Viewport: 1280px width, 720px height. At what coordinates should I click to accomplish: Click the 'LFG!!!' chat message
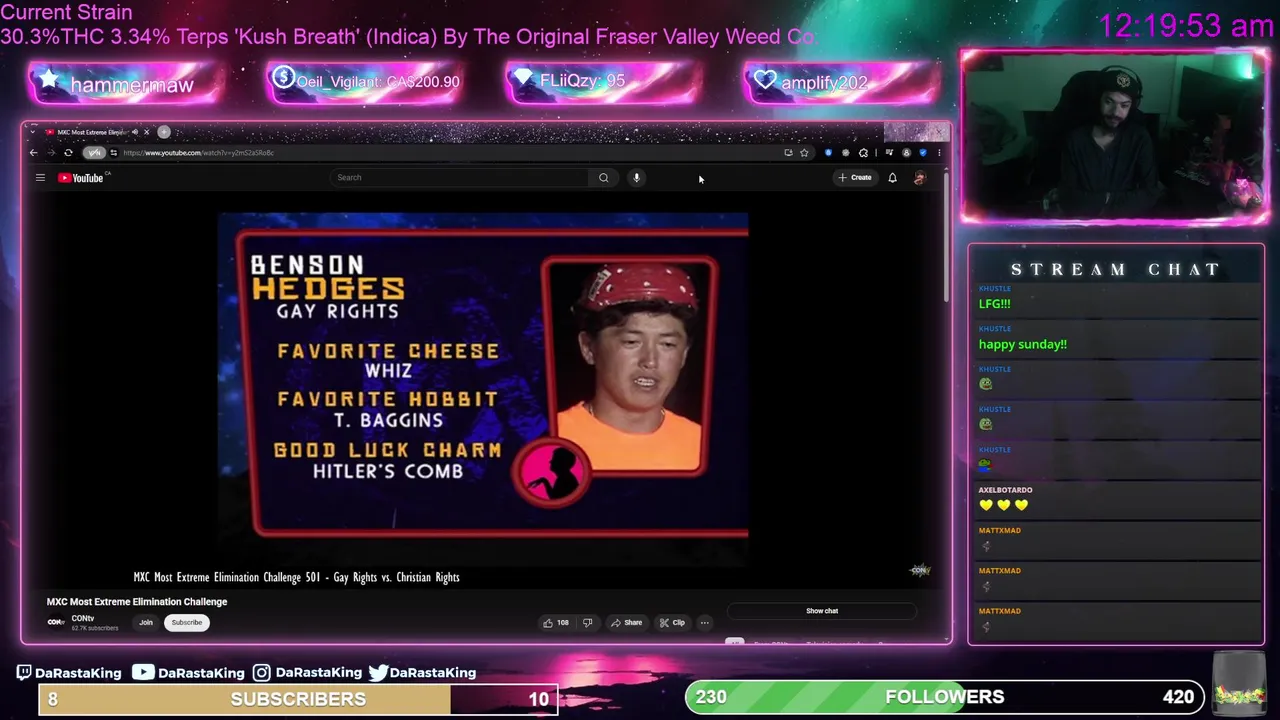click(994, 304)
